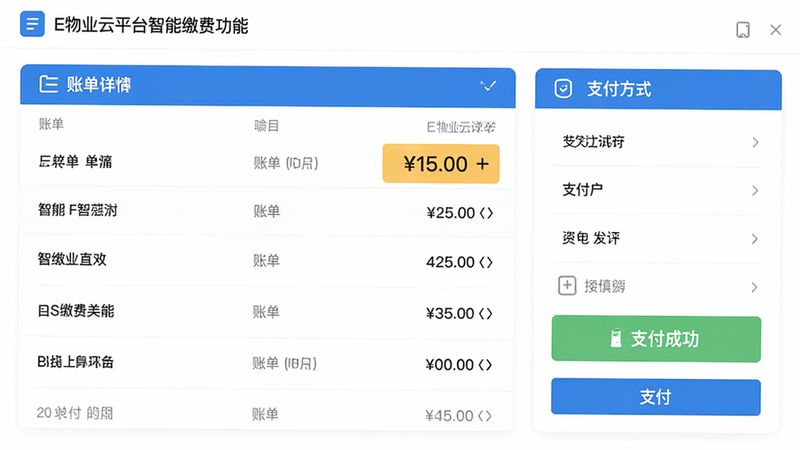Viewport: 800px width, 450px height.
Task: Expand the third payment option ending in 发评
Action: [x=755, y=239]
